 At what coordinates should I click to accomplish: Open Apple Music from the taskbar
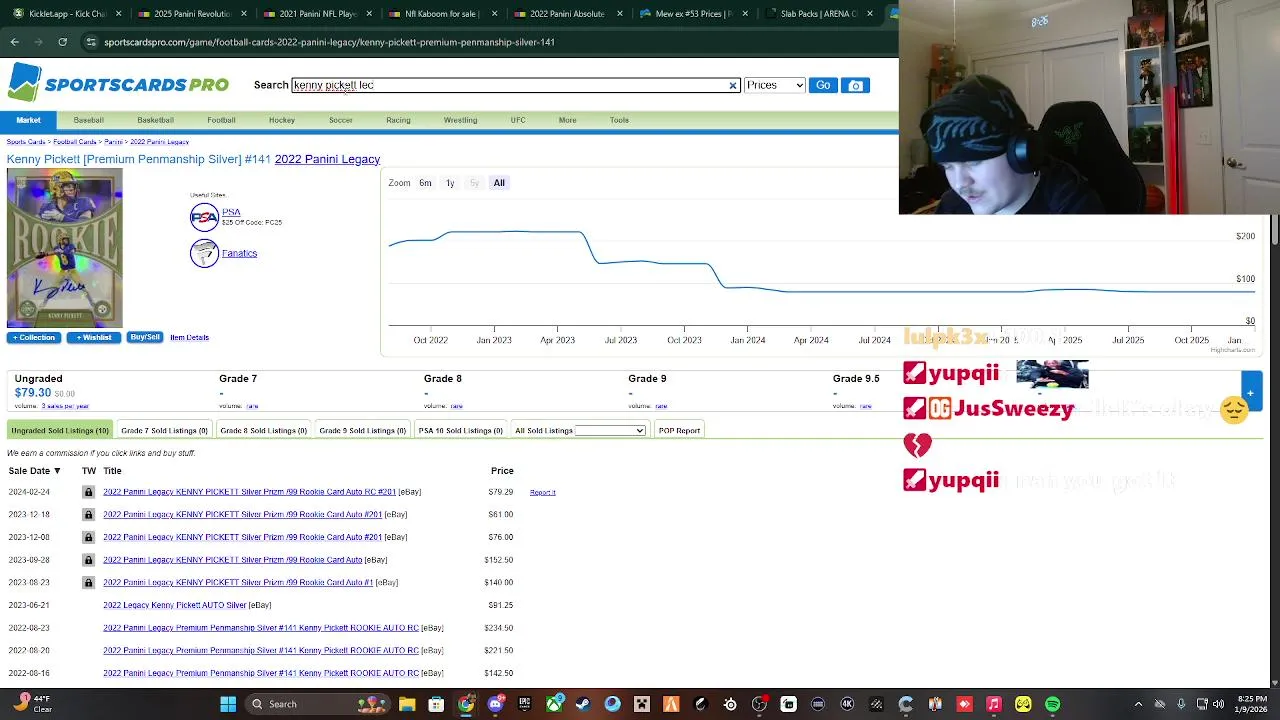[x=994, y=704]
